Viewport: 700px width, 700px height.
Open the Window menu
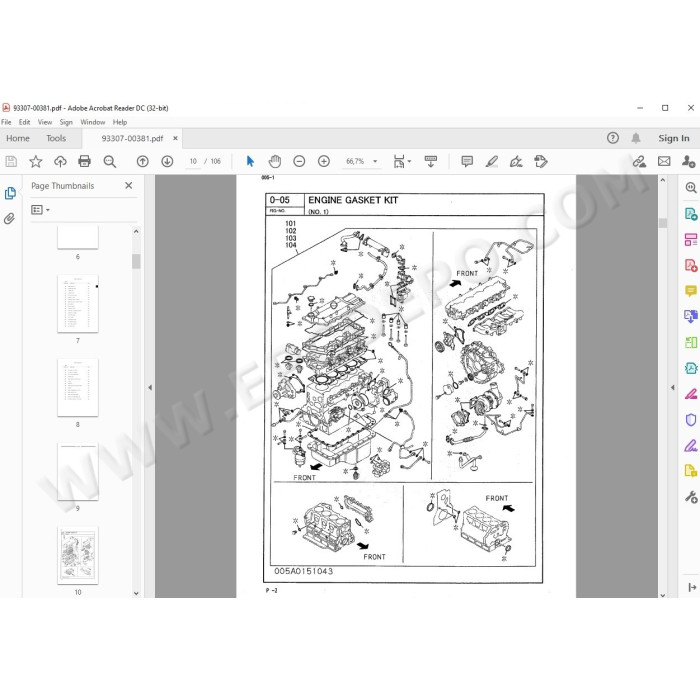[92, 122]
